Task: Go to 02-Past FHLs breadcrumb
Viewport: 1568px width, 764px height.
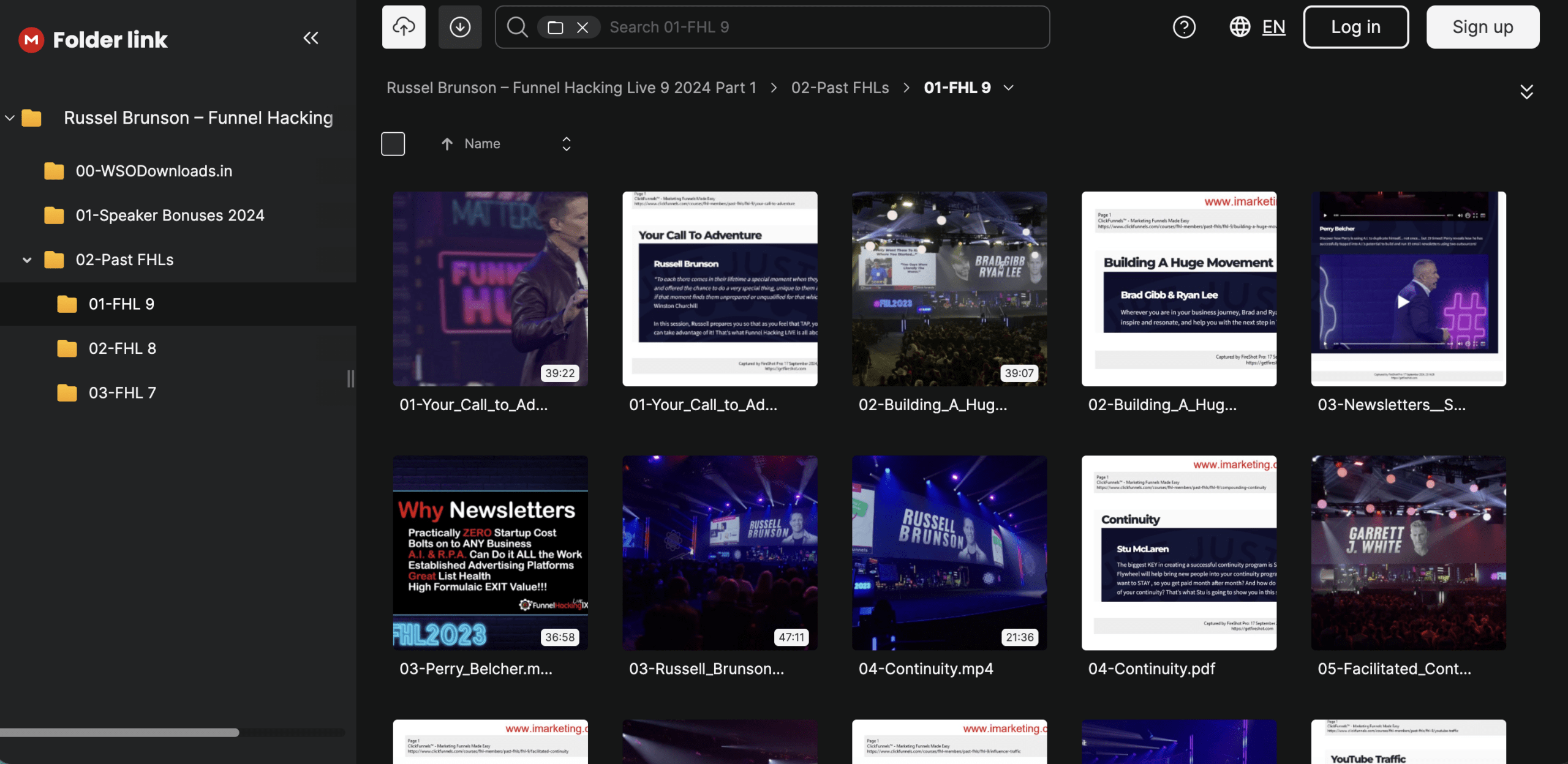Action: [840, 88]
